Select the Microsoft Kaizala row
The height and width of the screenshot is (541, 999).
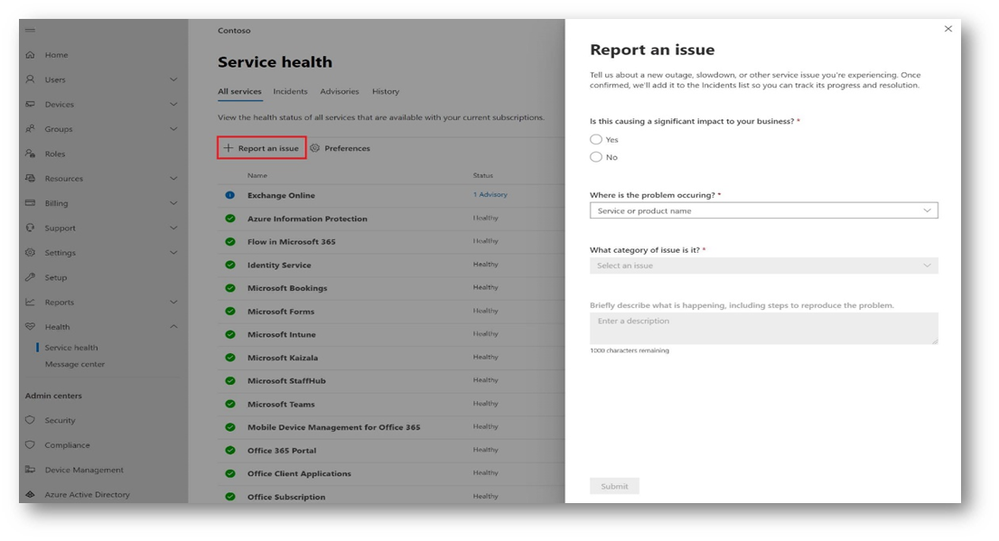point(391,357)
